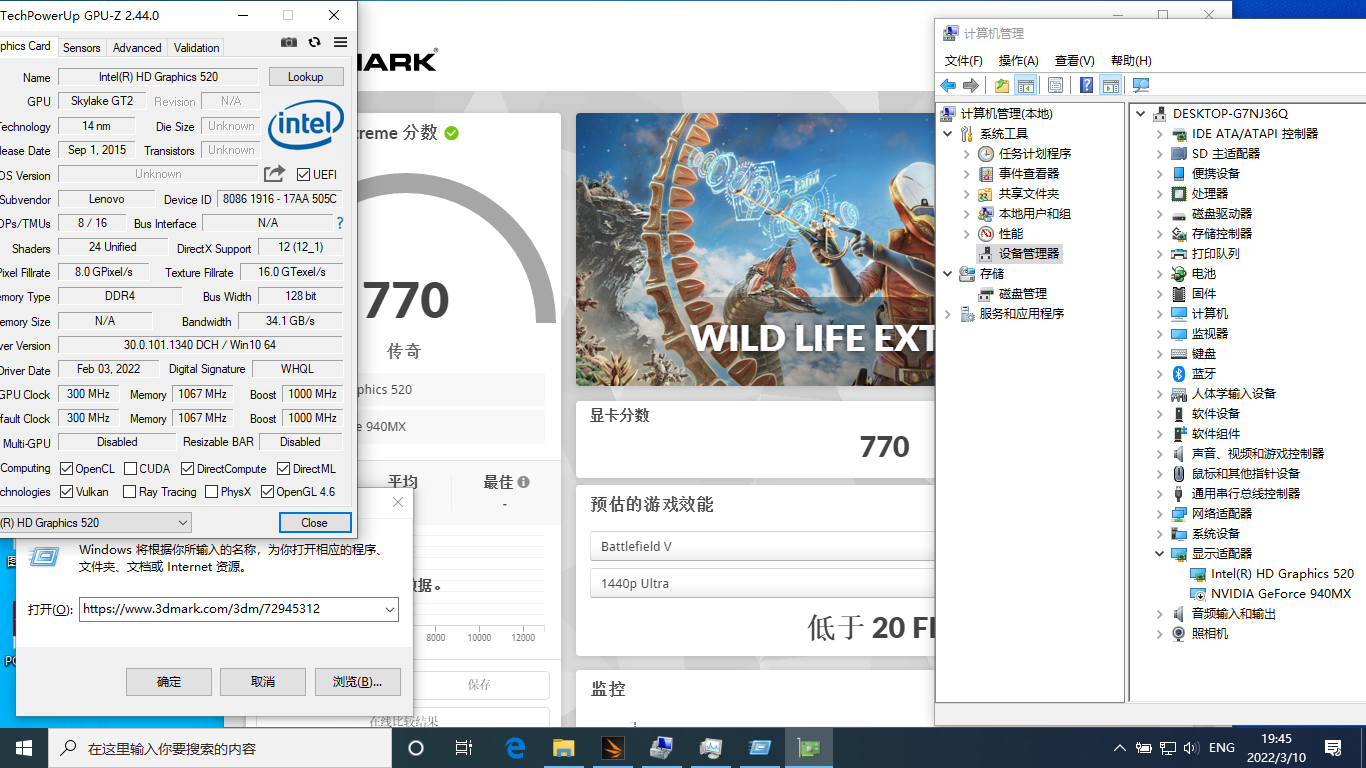The image size is (1366, 768).
Task: Click 取消 in the Run dialog
Action: click(262, 682)
